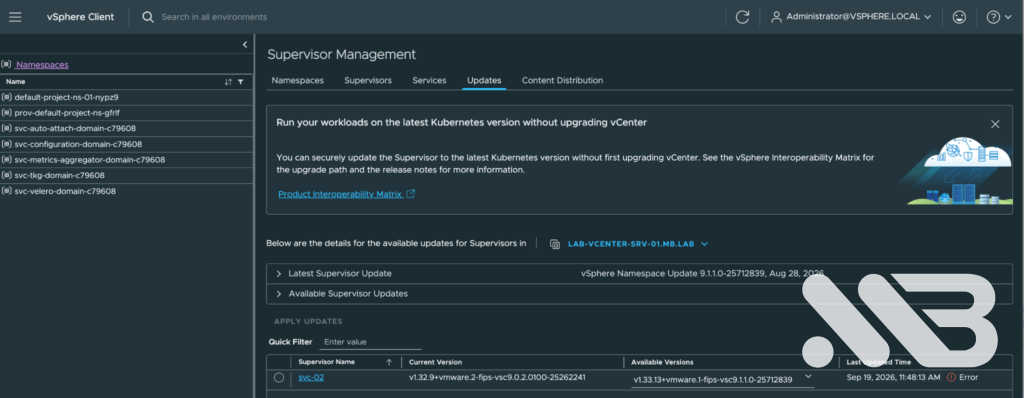Switch to the Supervisors tab
1024x398 pixels.
click(x=368, y=80)
